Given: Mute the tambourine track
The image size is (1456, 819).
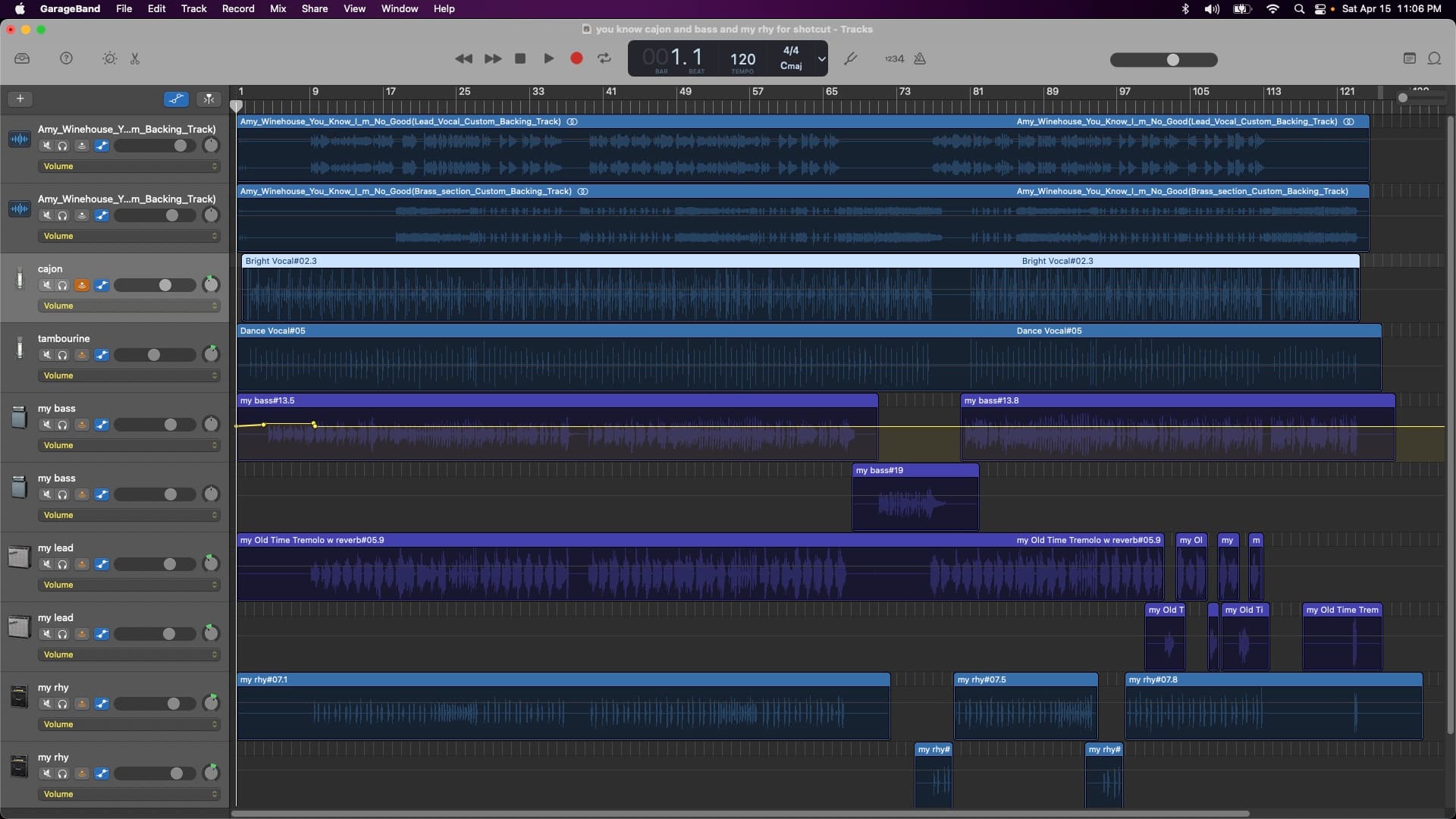Looking at the screenshot, I should (x=46, y=355).
